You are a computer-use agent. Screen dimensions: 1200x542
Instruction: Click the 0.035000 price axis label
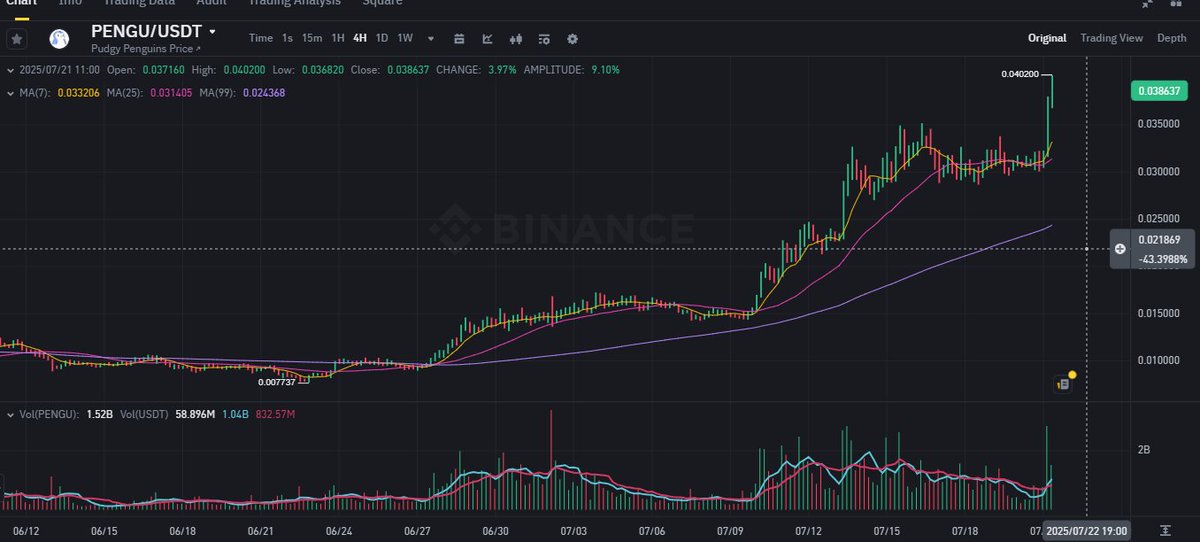[x=1159, y=124]
